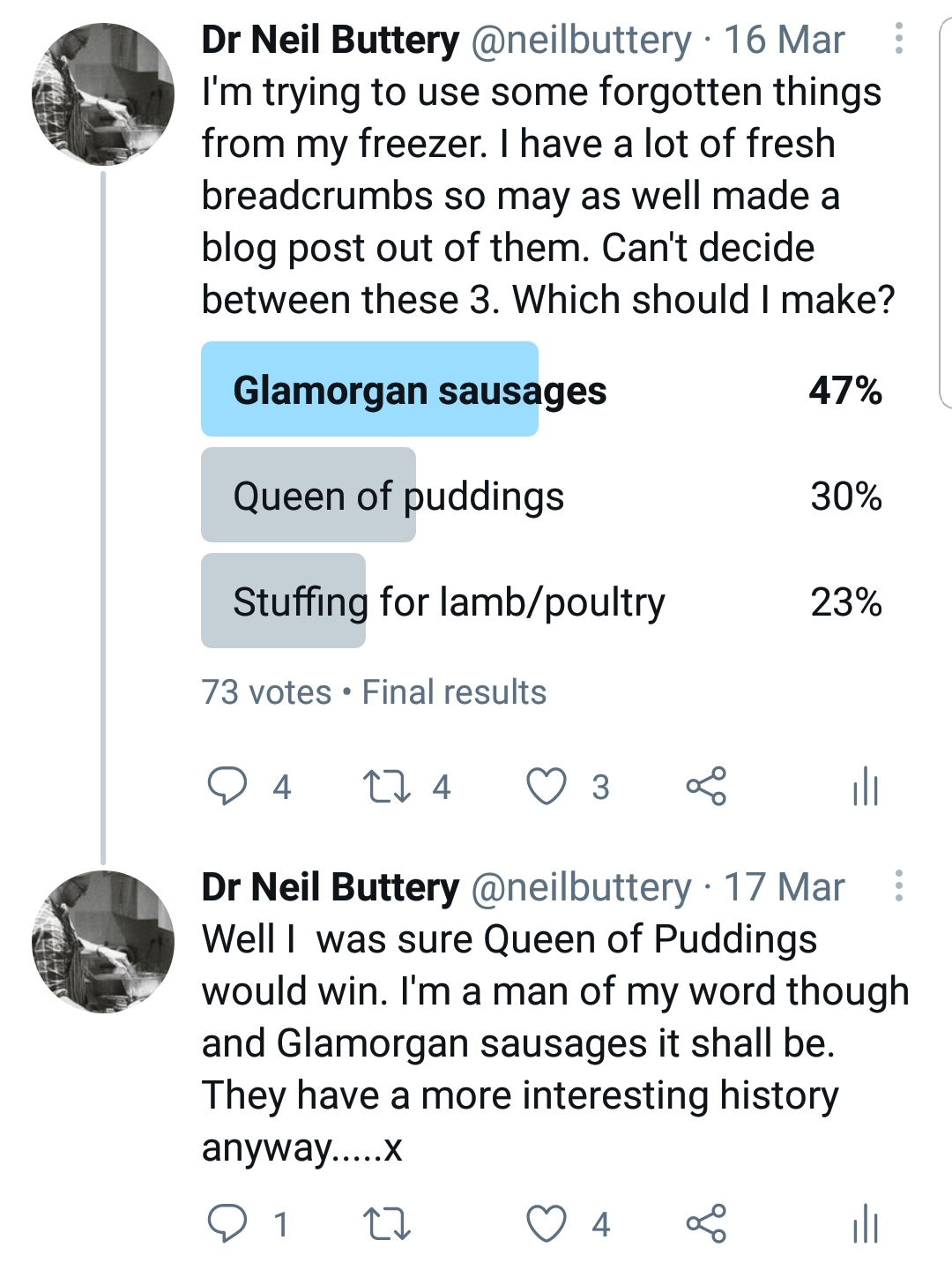Share the 16 Mar poll tweet
This screenshot has height=1270, width=952.
pyautogui.click(x=706, y=786)
